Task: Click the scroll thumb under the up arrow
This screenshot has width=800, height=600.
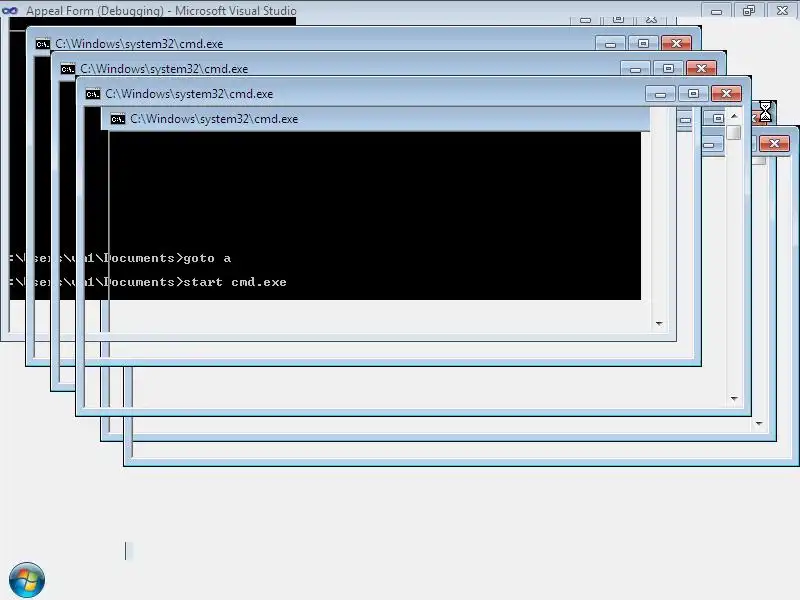Action: pyautogui.click(x=734, y=132)
